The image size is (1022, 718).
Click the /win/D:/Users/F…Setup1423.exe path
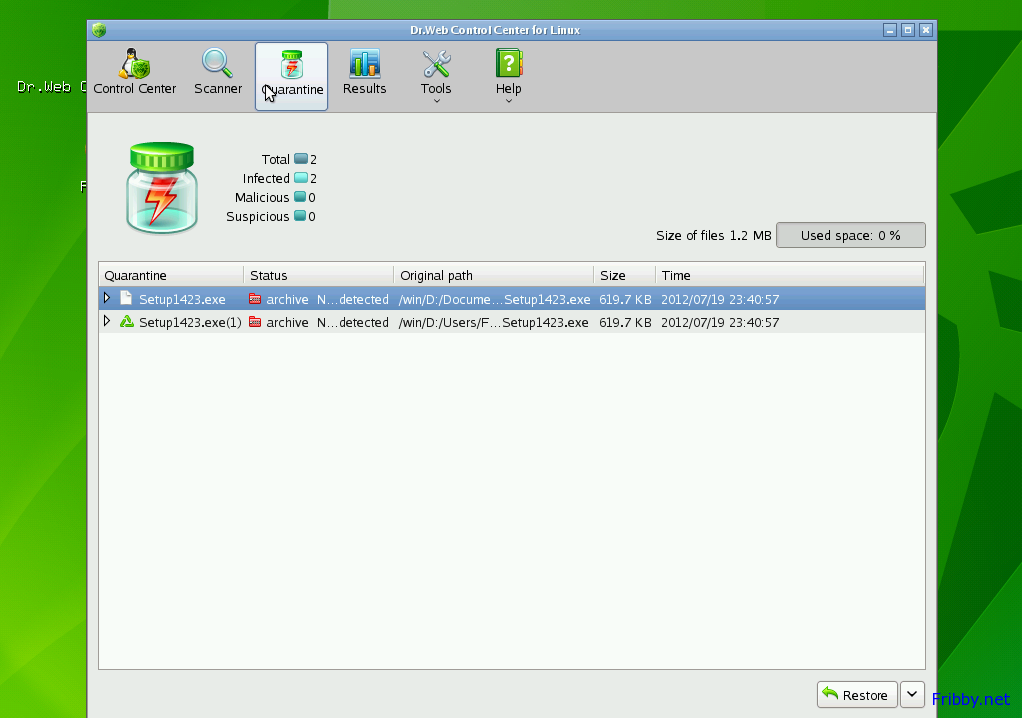493,323
